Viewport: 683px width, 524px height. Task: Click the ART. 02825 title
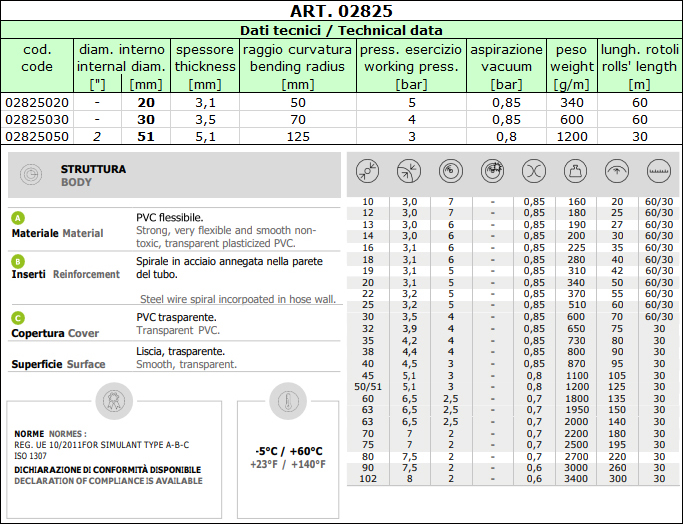[341, 11]
